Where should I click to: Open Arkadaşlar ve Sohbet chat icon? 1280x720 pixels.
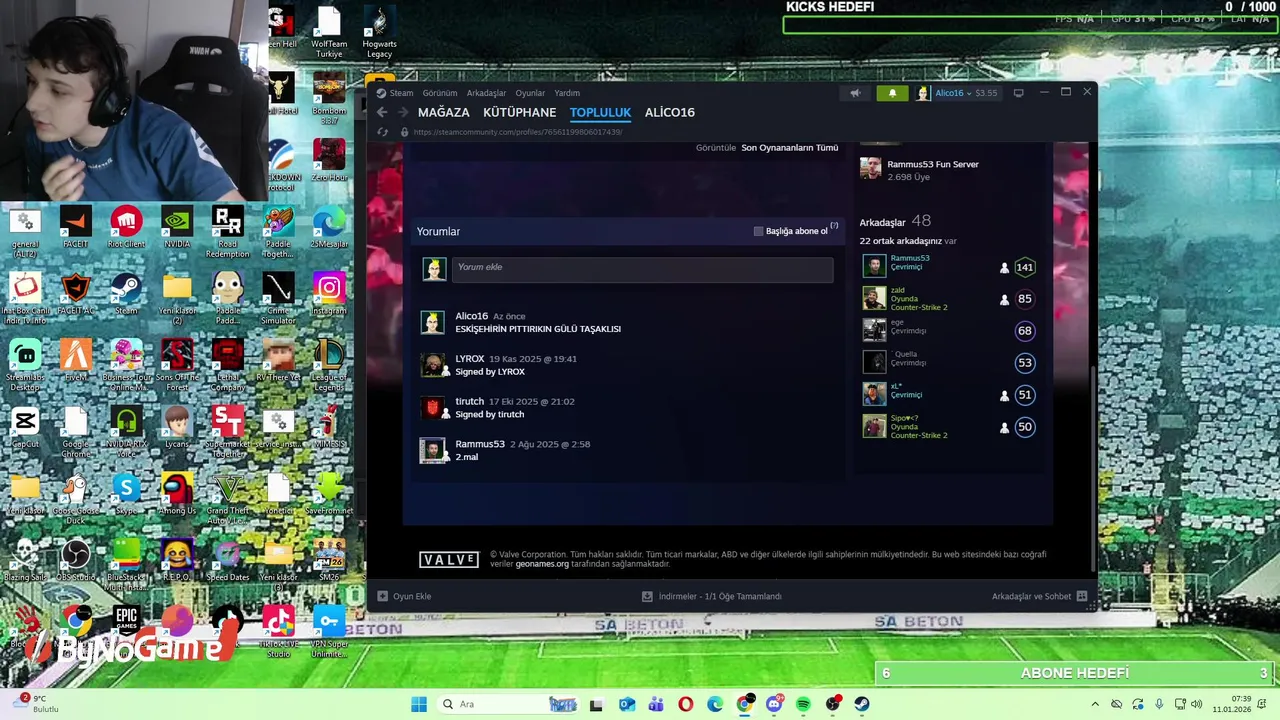pos(1081,596)
